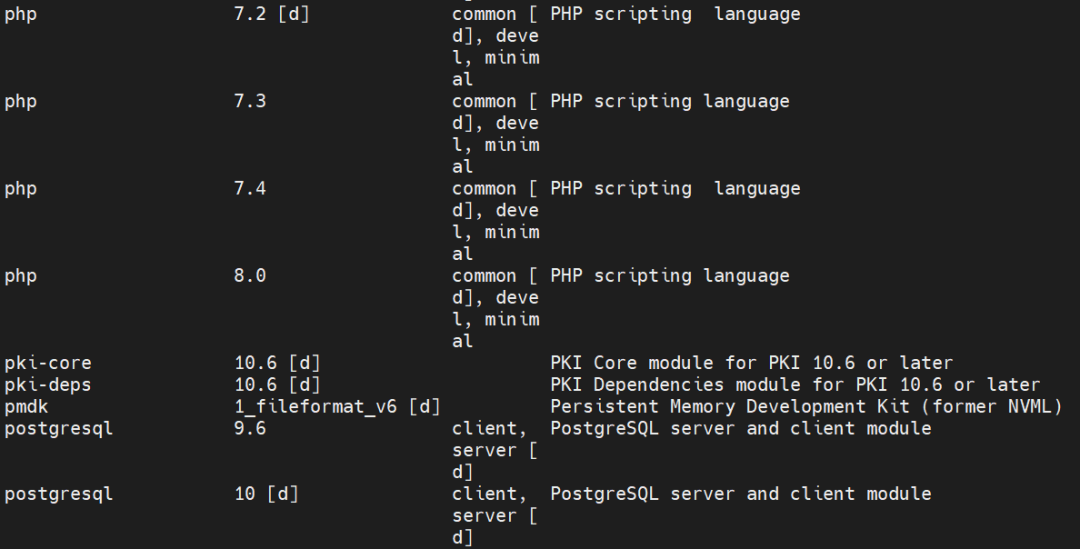Viewport: 1080px width, 549px height.
Task: Click the profiles column of php 7.4
Action: pyautogui.click(x=495, y=211)
